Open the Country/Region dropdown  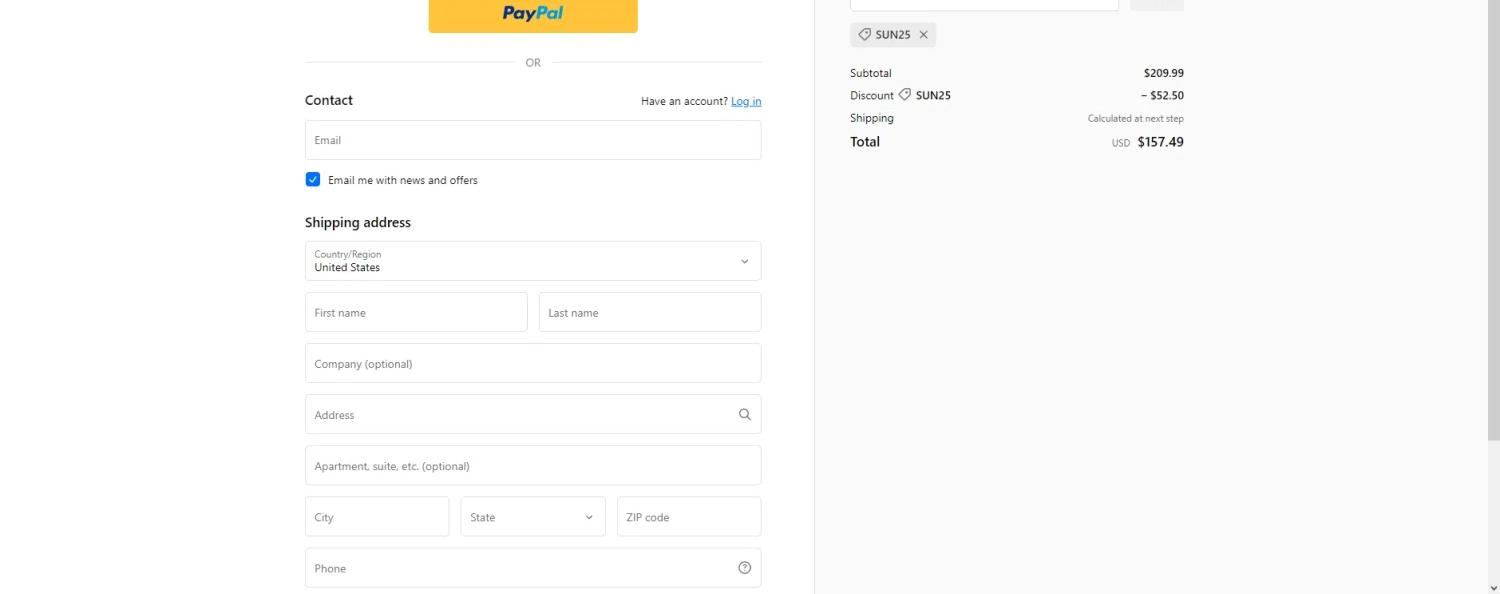point(532,261)
